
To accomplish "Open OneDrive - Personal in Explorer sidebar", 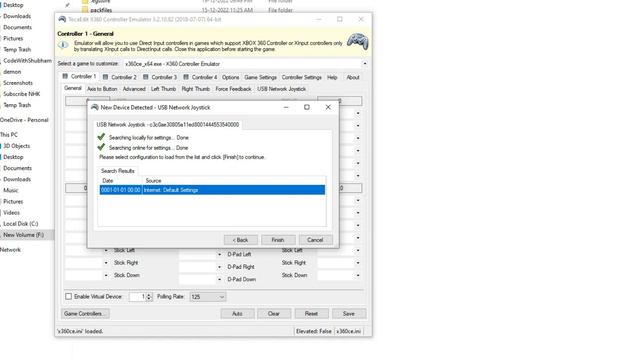I will point(24,120).
